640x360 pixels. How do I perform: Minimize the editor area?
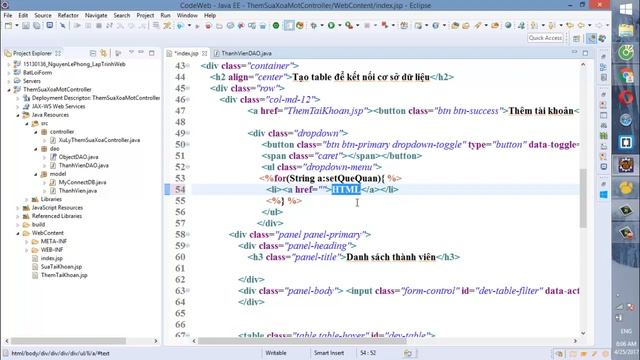click(575, 53)
